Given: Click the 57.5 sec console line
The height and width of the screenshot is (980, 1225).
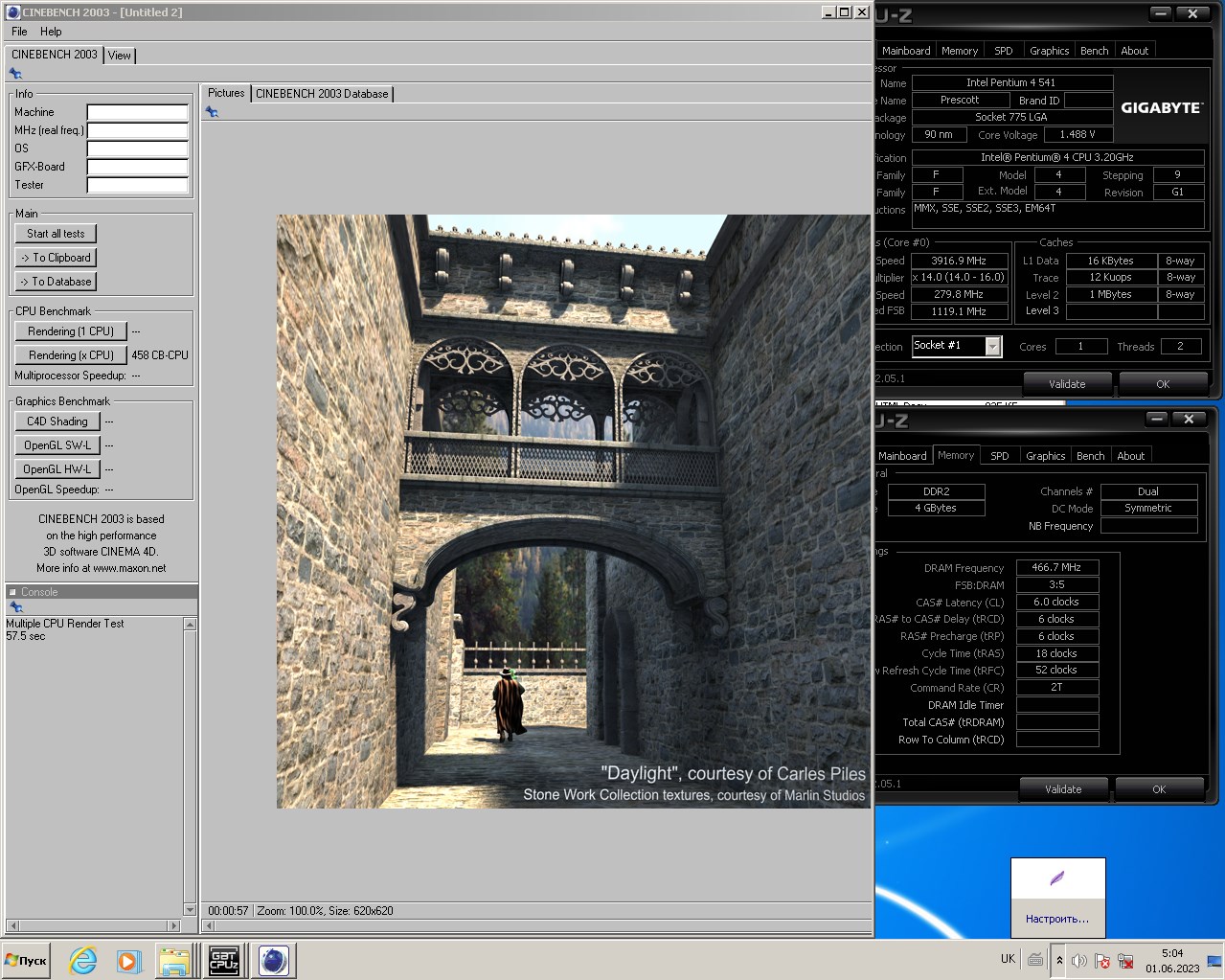Looking at the screenshot, I should point(26,636).
